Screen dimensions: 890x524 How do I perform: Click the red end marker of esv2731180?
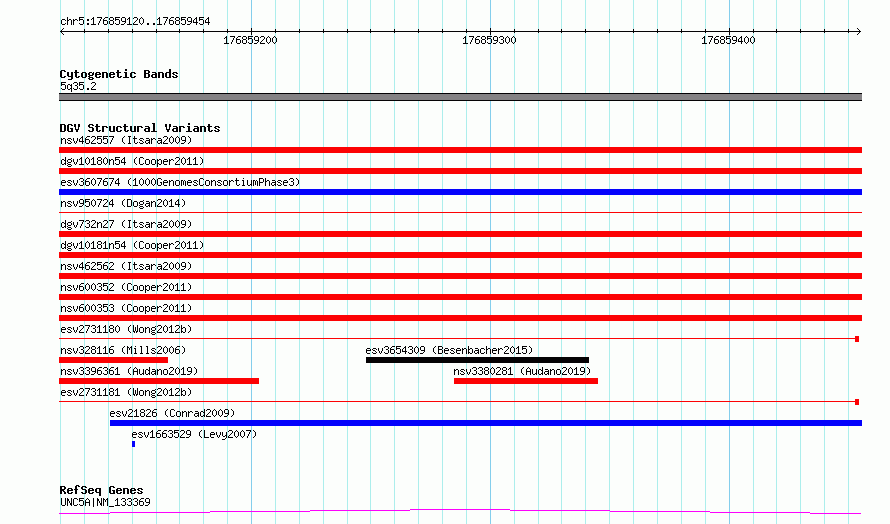tap(857, 339)
